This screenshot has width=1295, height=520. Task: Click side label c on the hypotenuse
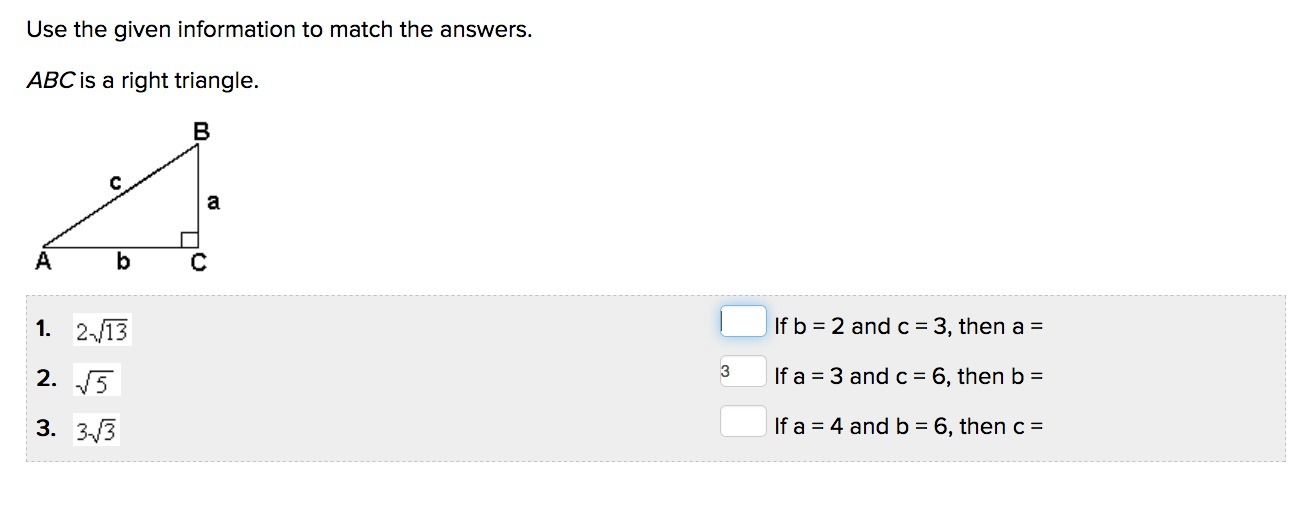point(116,182)
